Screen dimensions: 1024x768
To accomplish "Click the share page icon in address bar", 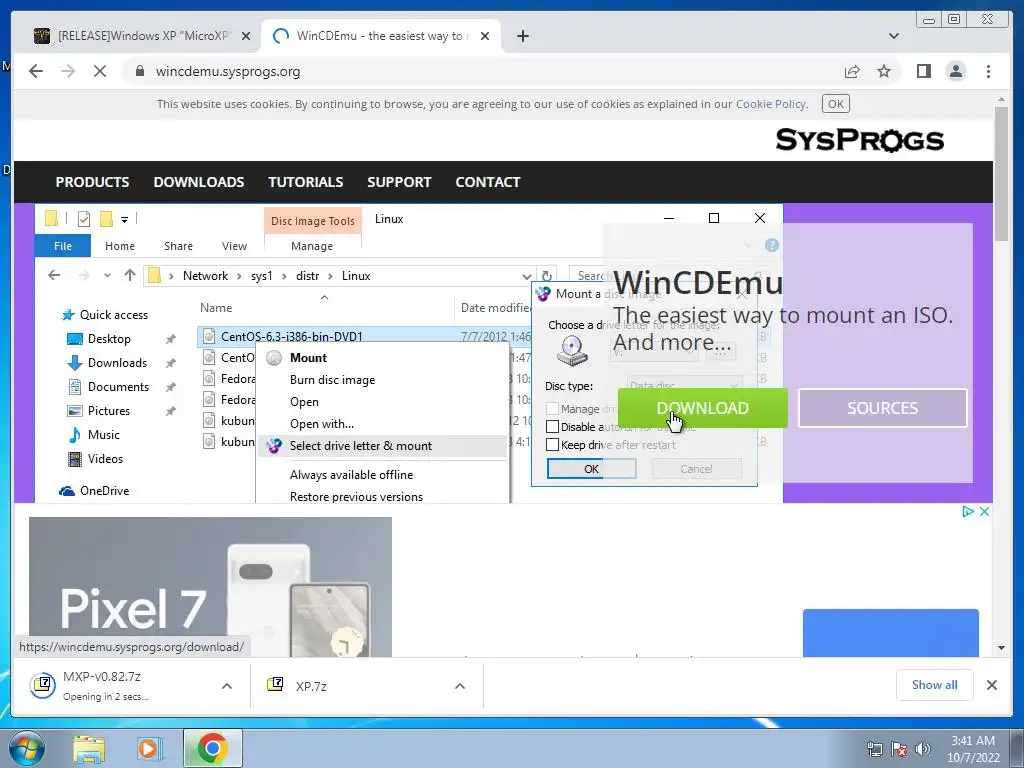I will tap(852, 71).
